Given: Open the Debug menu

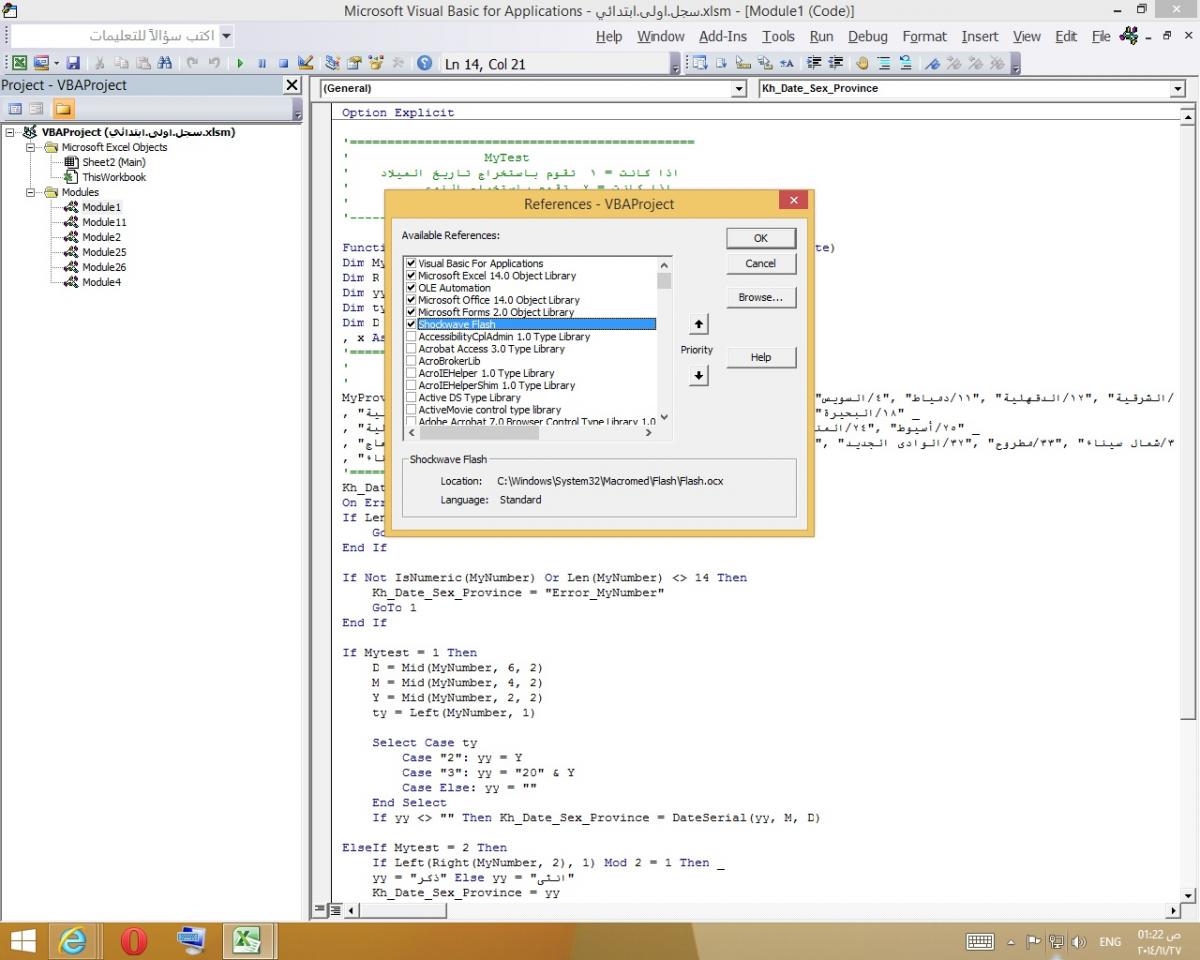Looking at the screenshot, I should coord(868,36).
